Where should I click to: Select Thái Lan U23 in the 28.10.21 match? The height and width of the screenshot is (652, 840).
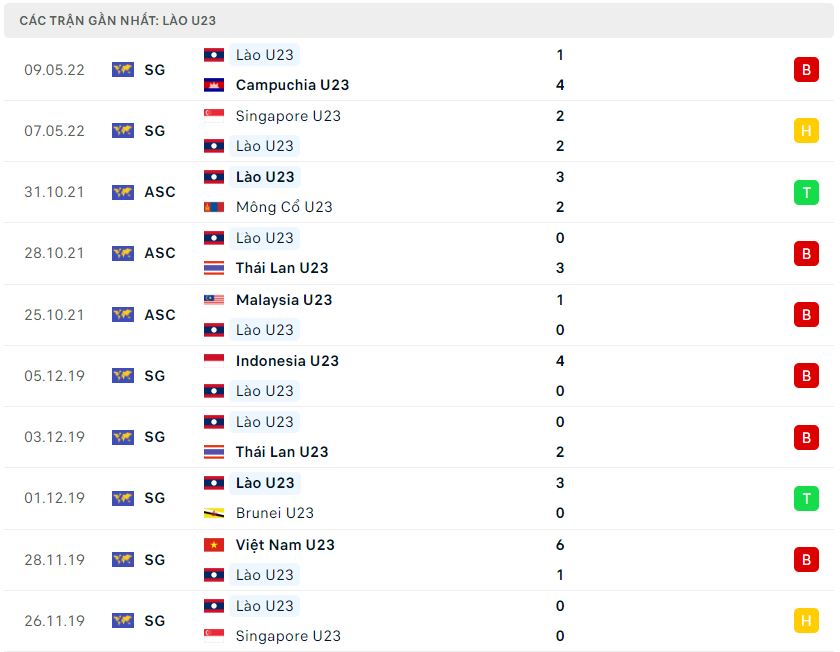click(282, 268)
